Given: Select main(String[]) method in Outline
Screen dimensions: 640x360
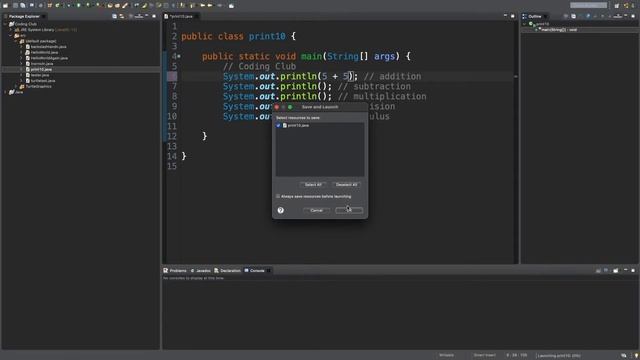Looking at the screenshot, I should tap(559, 30).
